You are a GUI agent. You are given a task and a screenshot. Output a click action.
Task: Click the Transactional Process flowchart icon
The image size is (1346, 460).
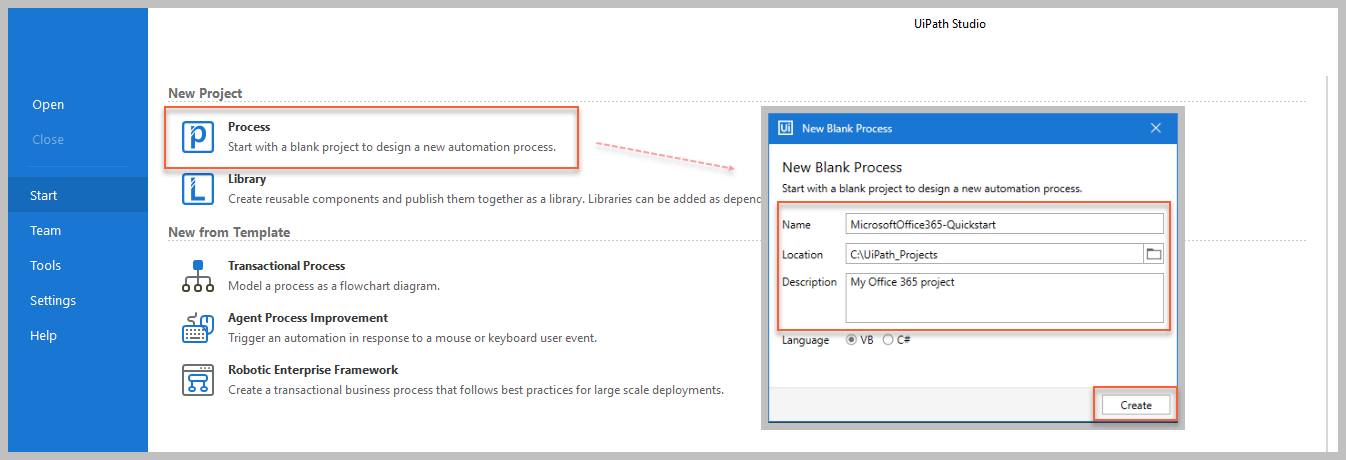pos(198,275)
